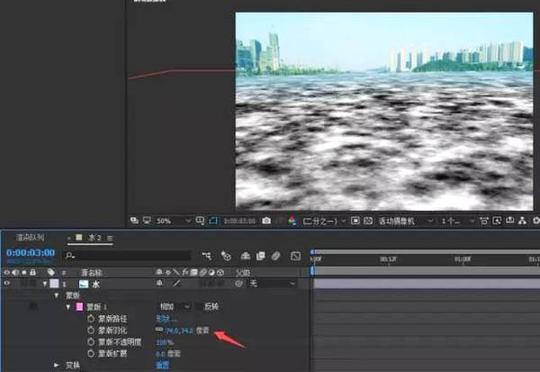
Task: Toggle mask and shape path visibility icon
Action: click(213, 220)
